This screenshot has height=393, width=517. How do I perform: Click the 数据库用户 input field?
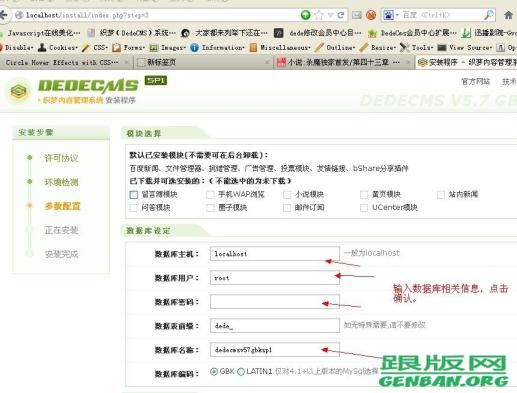[275, 278]
